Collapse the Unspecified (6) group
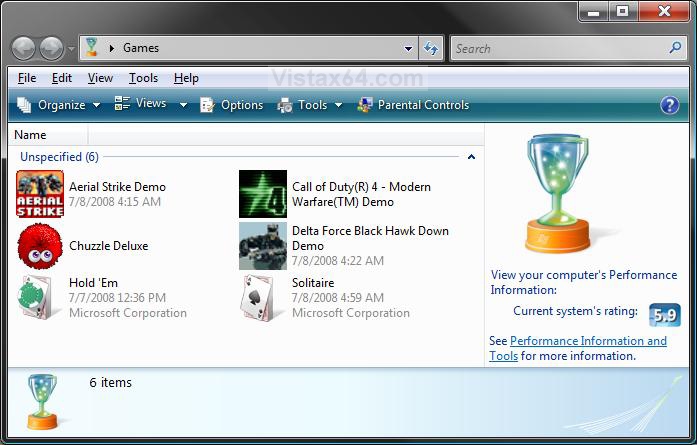This screenshot has height=445, width=697. pyautogui.click(x=472, y=156)
